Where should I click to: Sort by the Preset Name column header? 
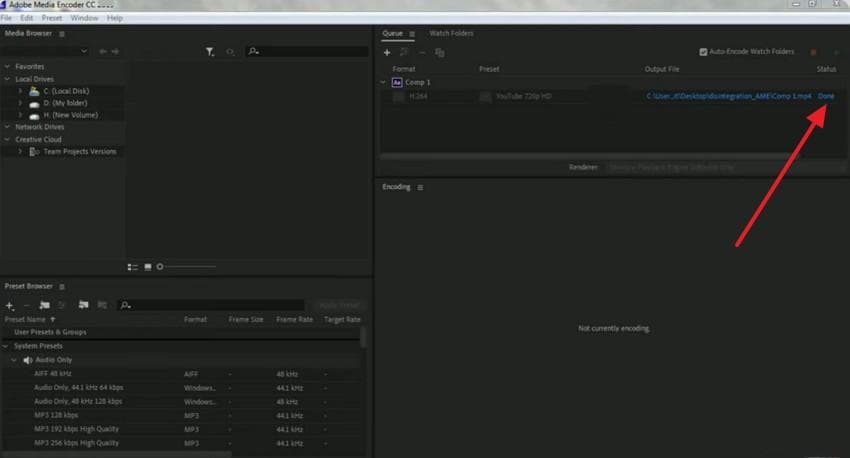pos(25,319)
